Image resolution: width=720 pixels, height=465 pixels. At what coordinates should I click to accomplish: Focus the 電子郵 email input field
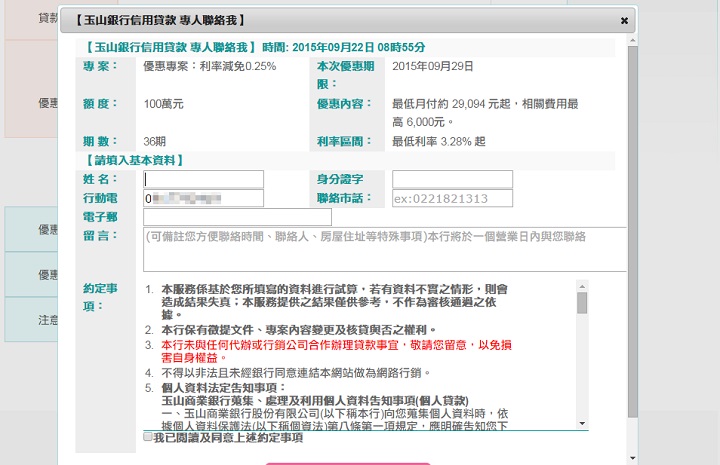point(237,217)
